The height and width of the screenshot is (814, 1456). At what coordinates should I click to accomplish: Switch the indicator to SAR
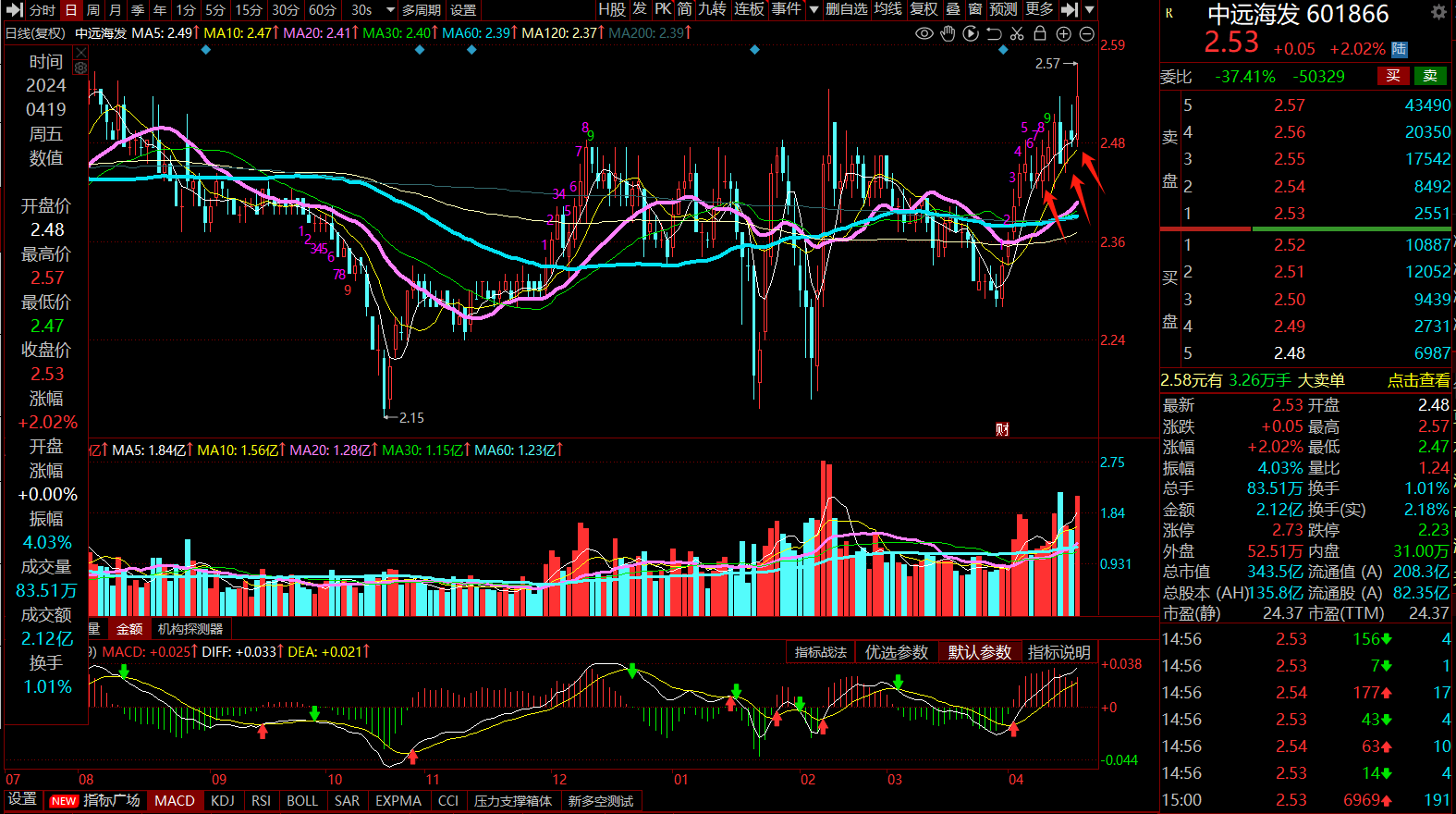[x=348, y=800]
